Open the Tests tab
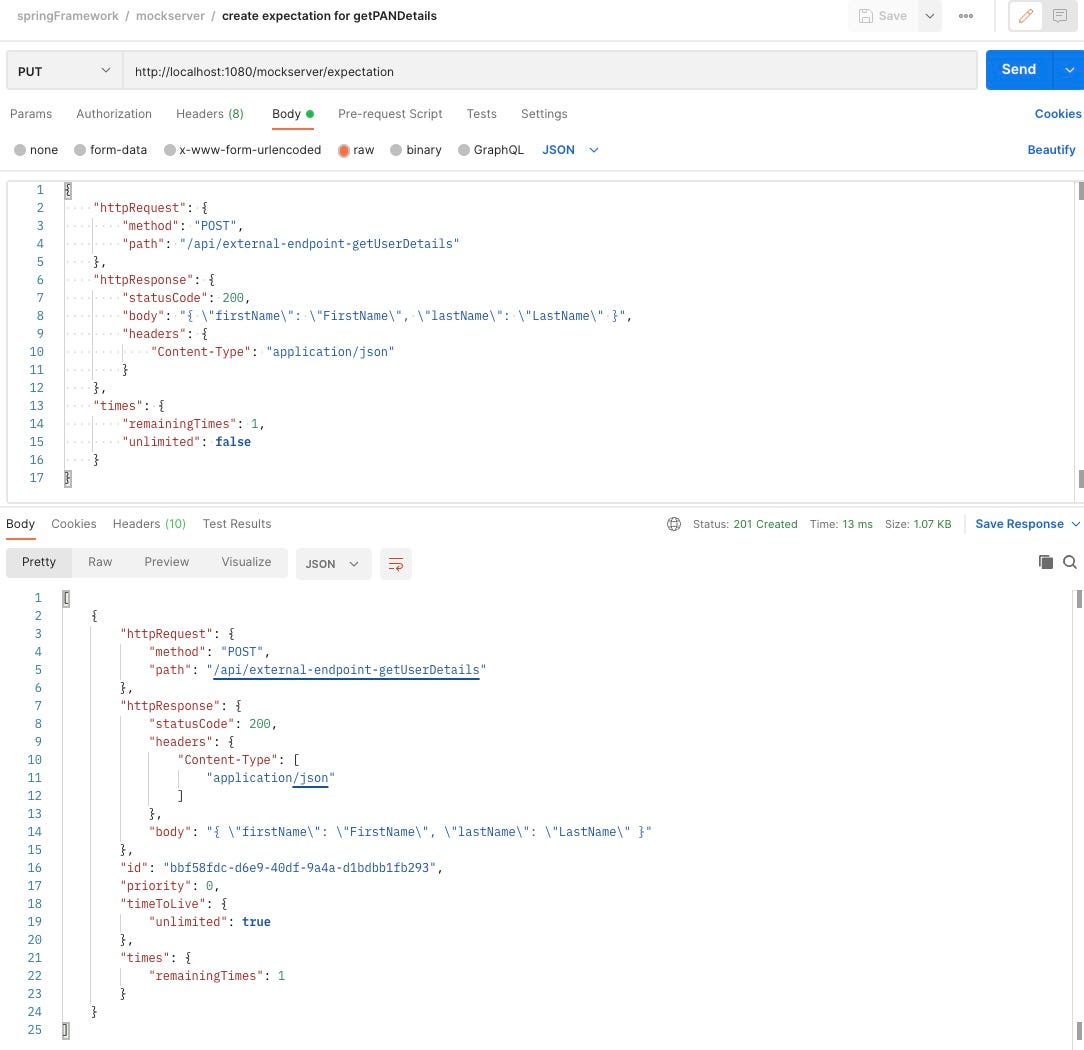This screenshot has width=1084, height=1050. [481, 114]
